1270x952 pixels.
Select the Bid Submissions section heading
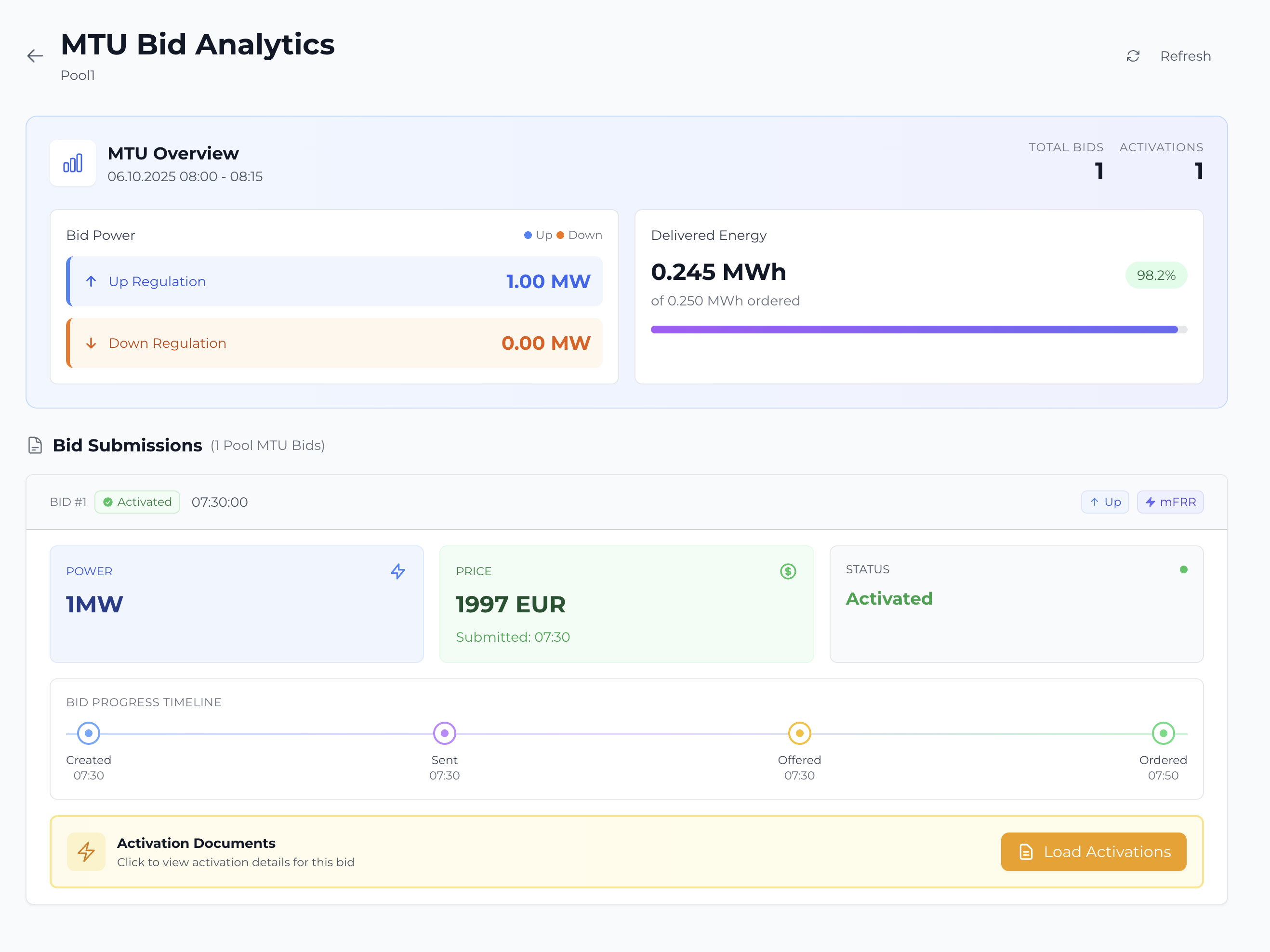click(x=128, y=445)
